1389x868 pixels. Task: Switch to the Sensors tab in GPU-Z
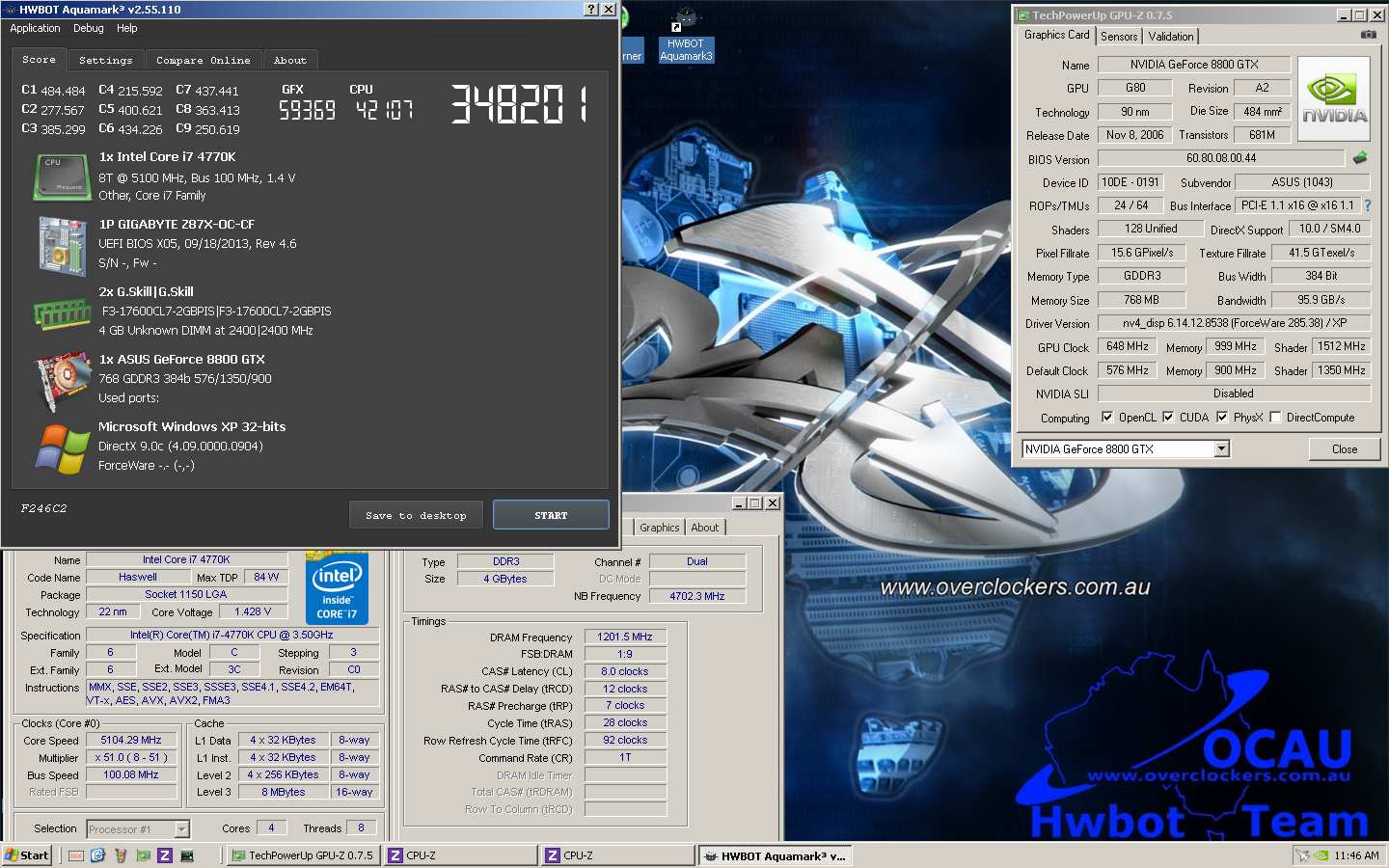tap(1119, 37)
